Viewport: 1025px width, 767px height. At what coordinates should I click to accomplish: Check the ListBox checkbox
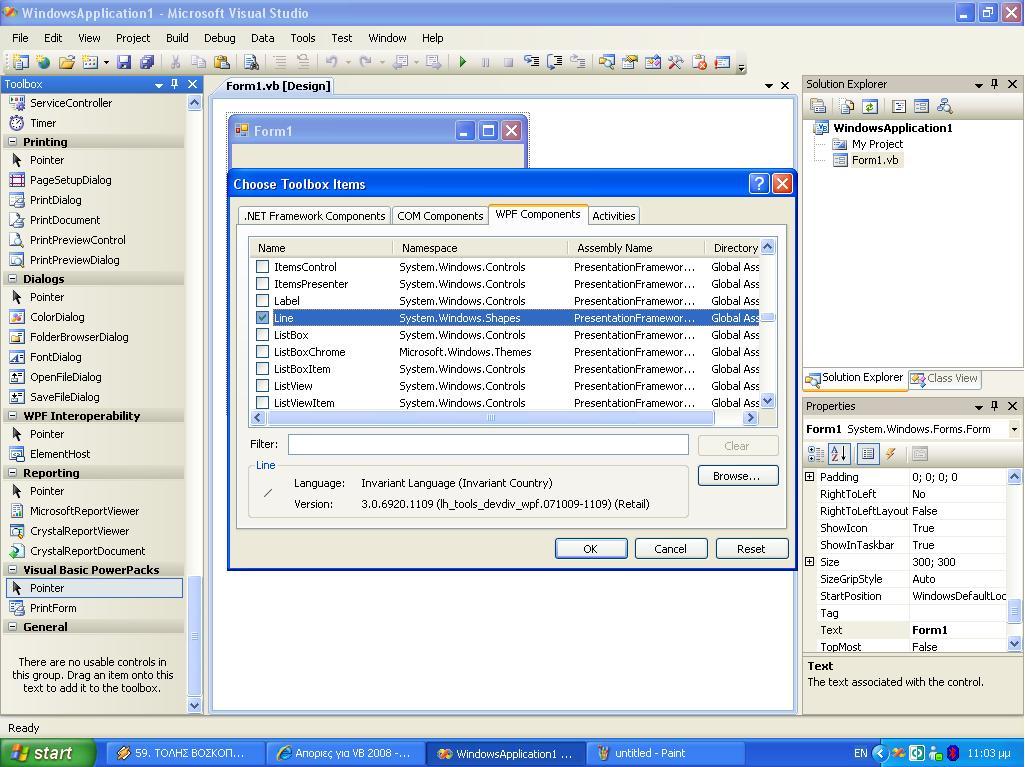click(262, 335)
